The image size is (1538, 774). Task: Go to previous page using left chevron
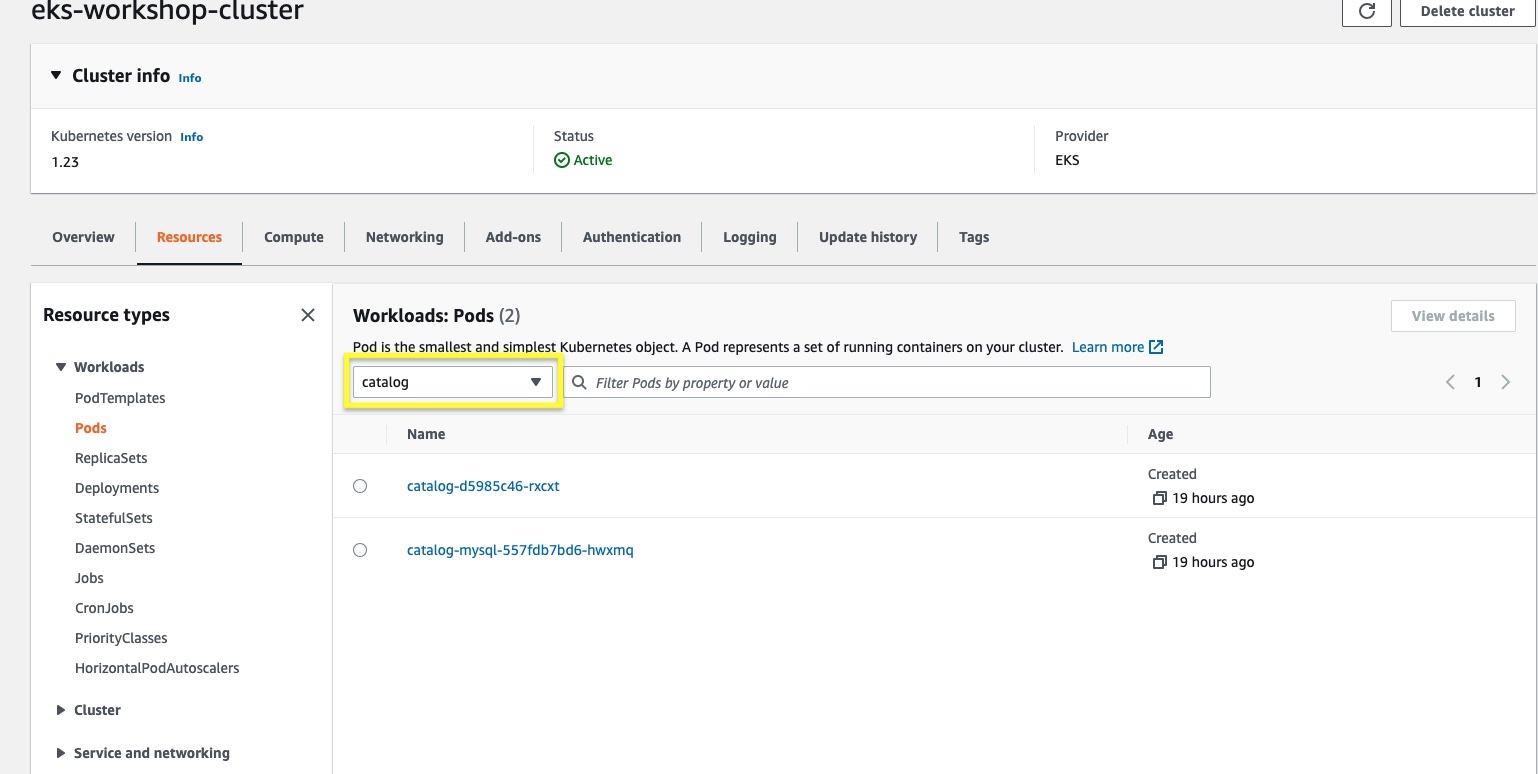pos(1450,382)
